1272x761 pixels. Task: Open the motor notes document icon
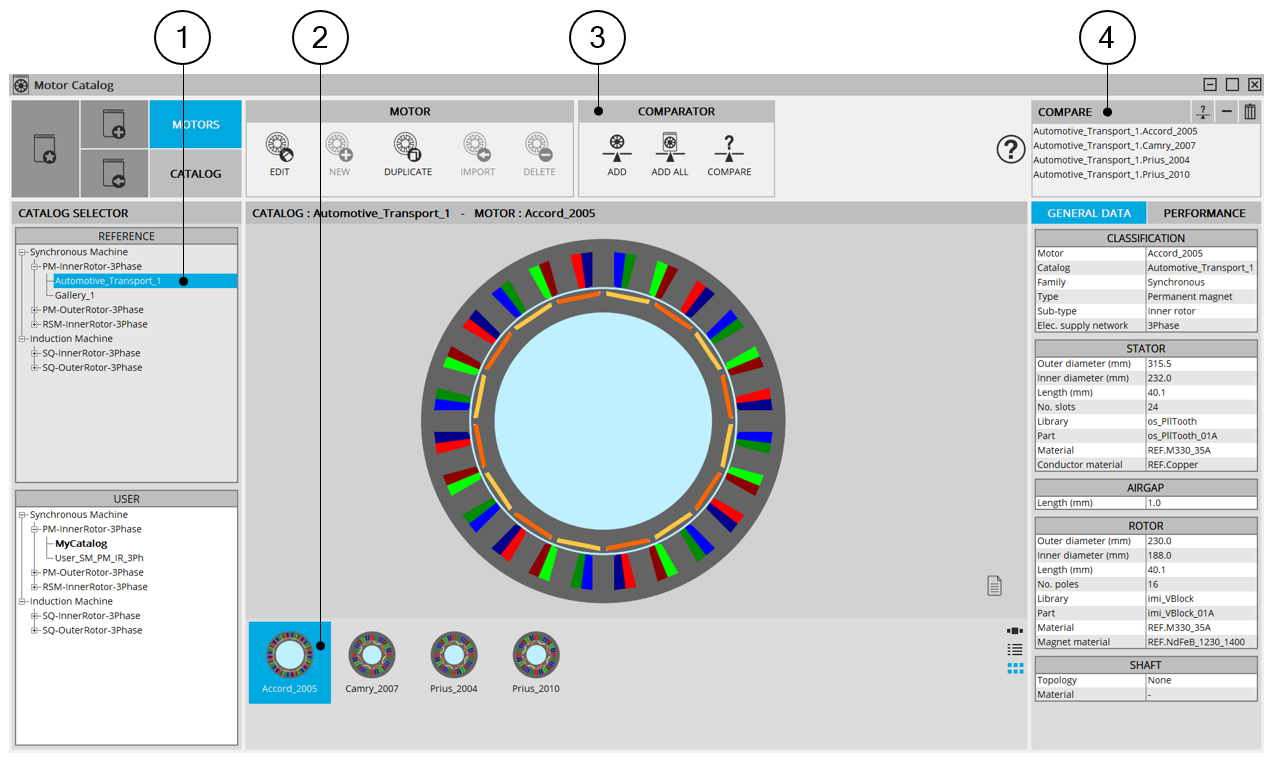tap(994, 586)
